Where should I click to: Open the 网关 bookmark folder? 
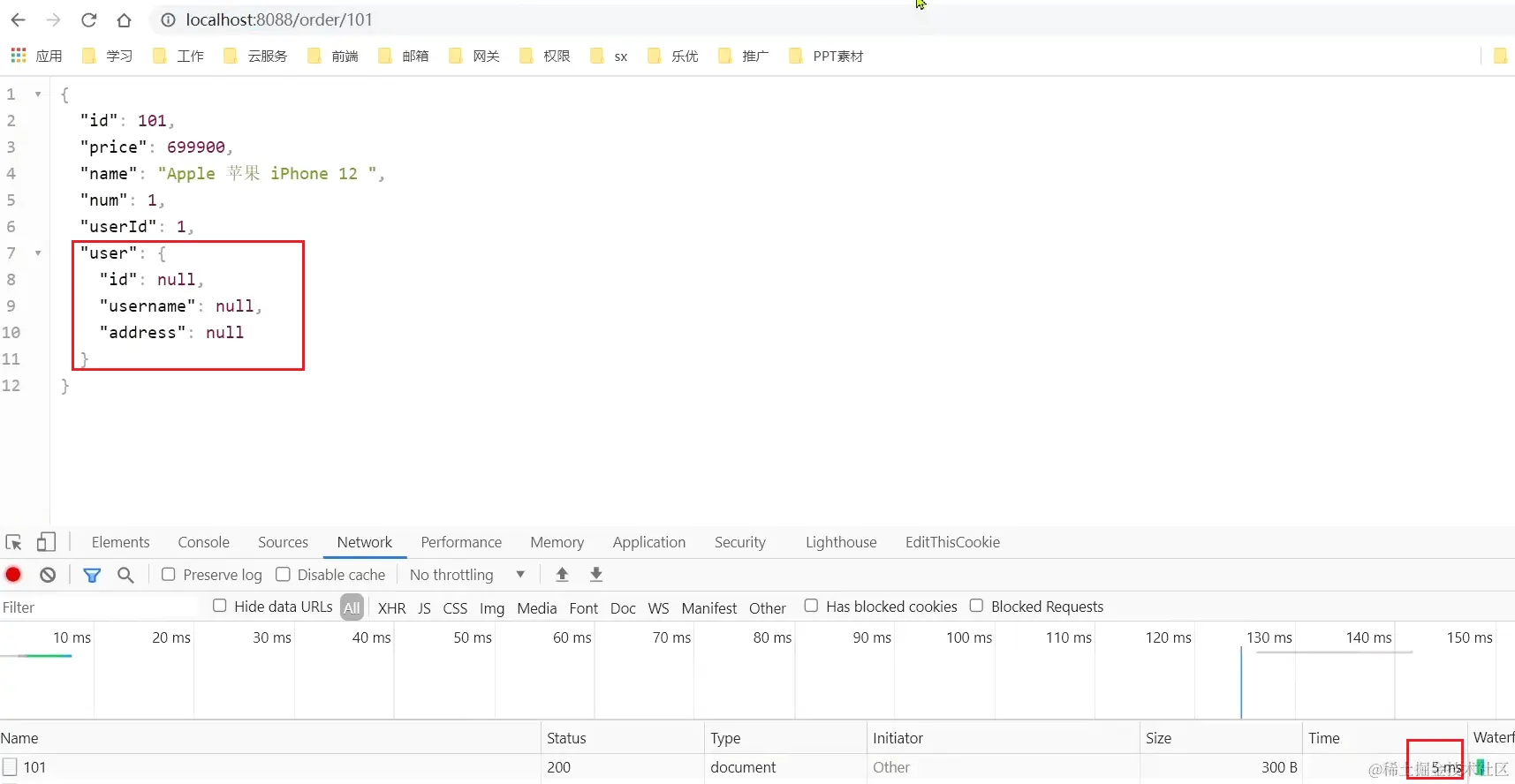click(x=473, y=56)
